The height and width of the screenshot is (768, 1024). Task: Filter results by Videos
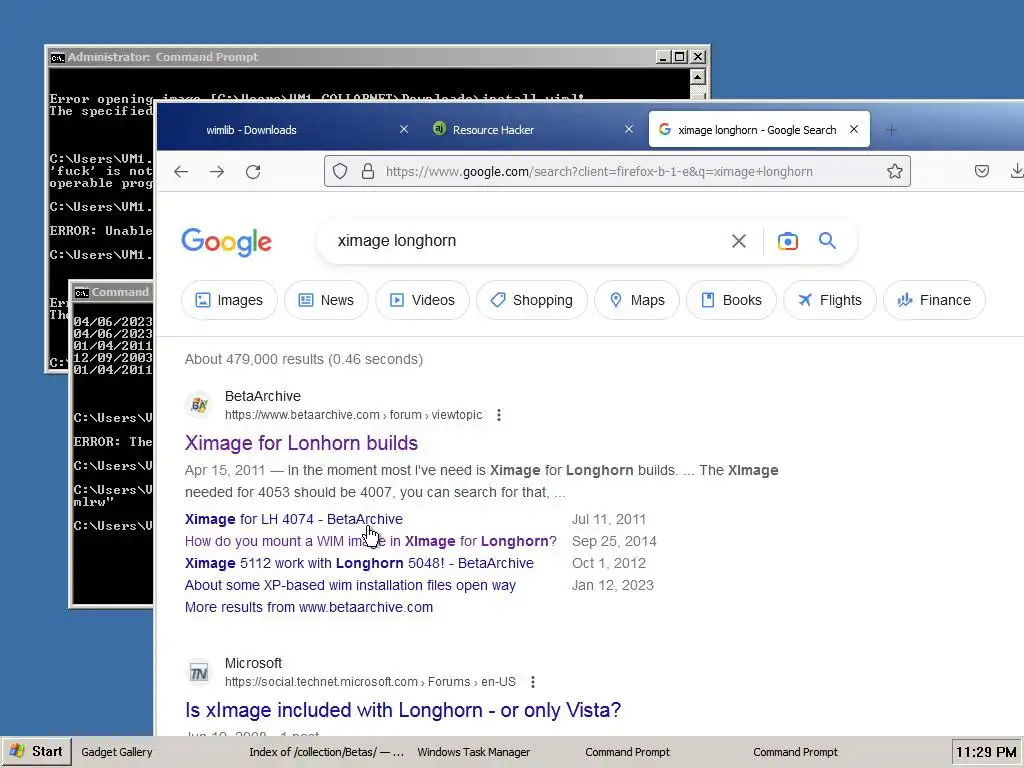[422, 300]
